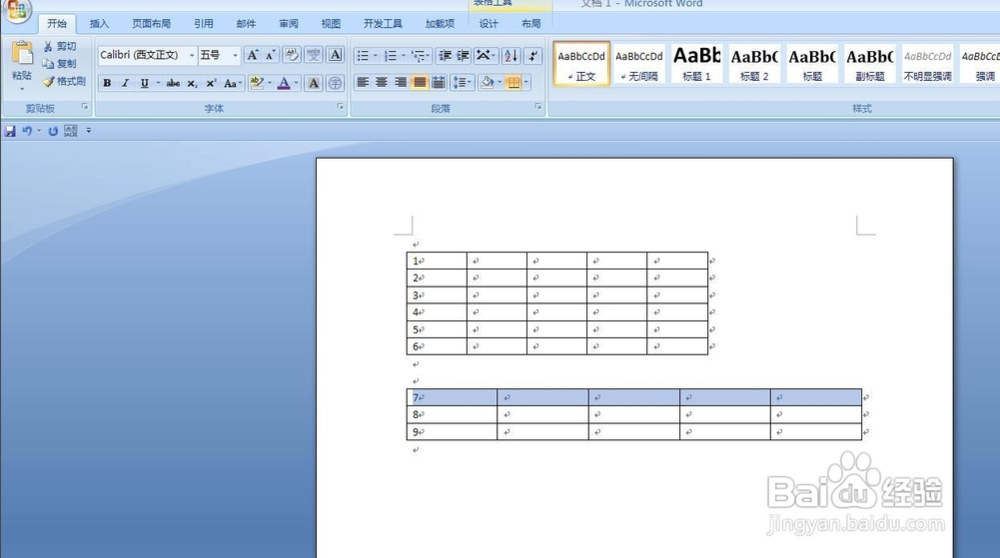Copy selection with the 复制 button
The width and height of the screenshot is (1000, 558).
click(x=59, y=64)
